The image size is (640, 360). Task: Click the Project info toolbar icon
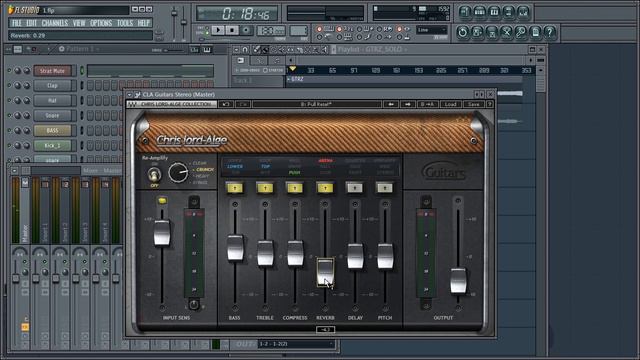pos(536,32)
